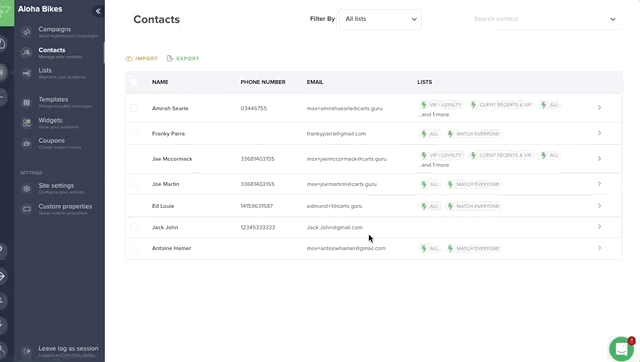Check the Amirah Searle row checkbox
640x362 pixels.
click(x=134, y=108)
